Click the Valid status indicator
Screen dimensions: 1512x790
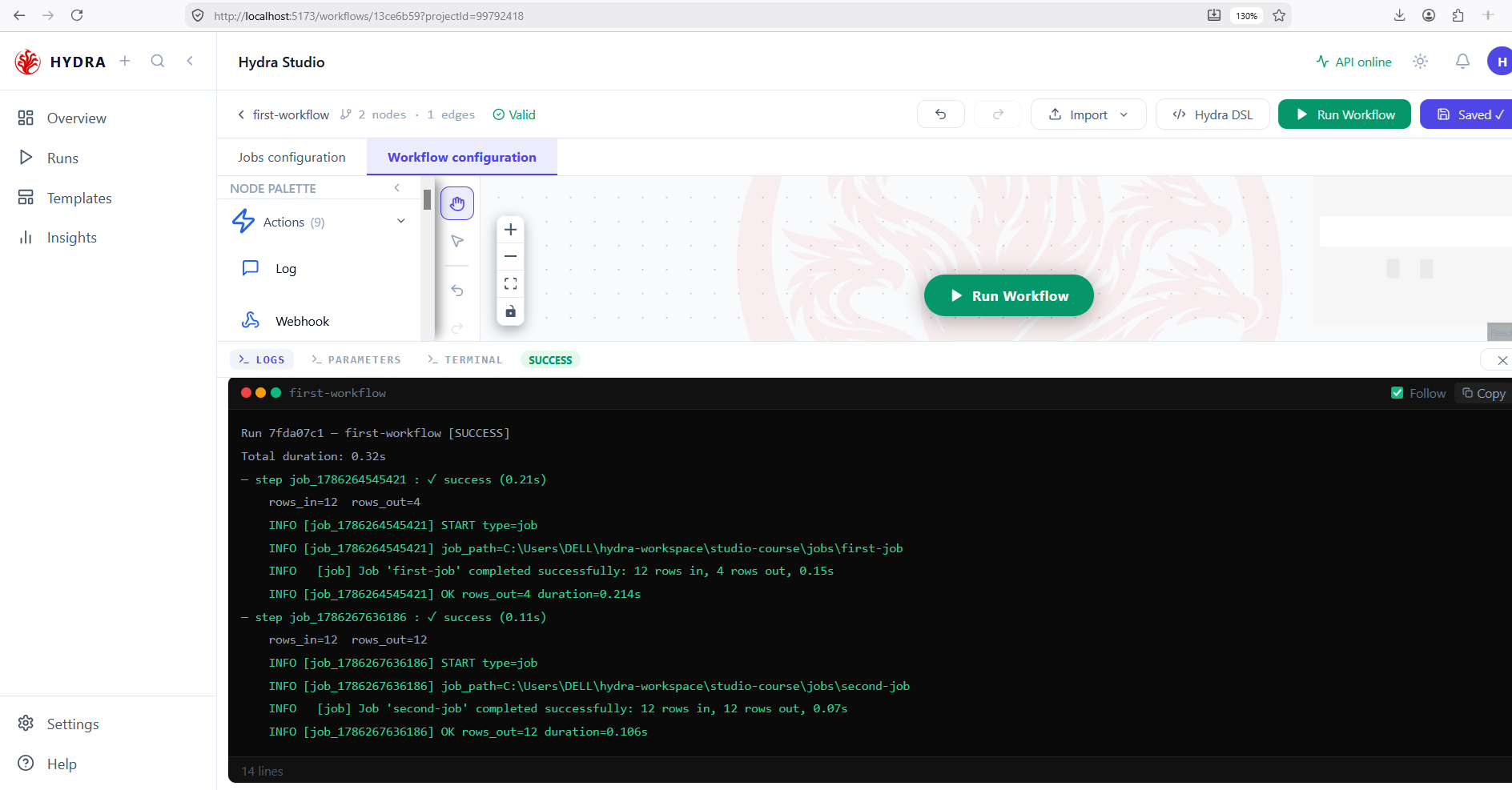pos(514,114)
